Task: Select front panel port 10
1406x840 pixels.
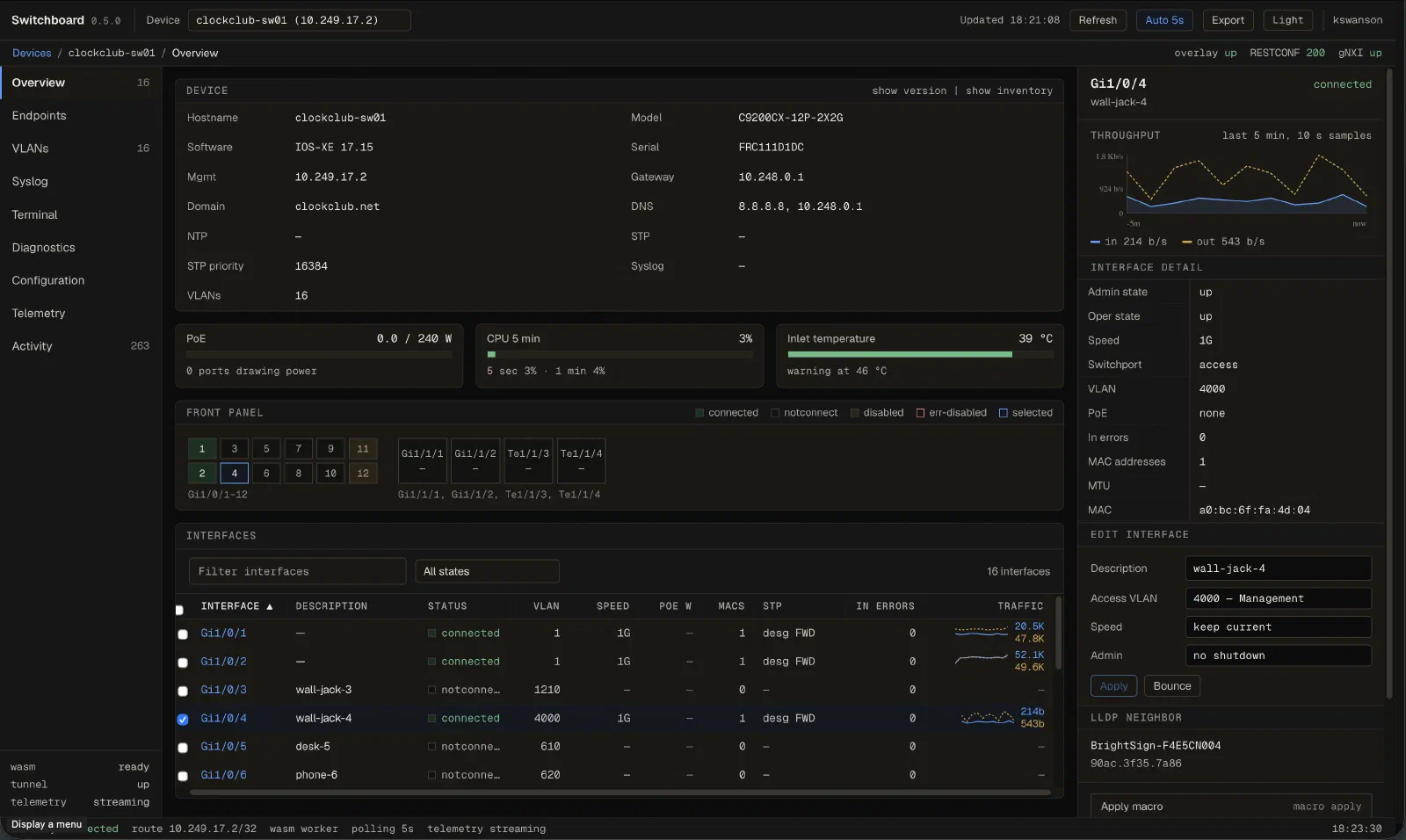Action: point(330,474)
